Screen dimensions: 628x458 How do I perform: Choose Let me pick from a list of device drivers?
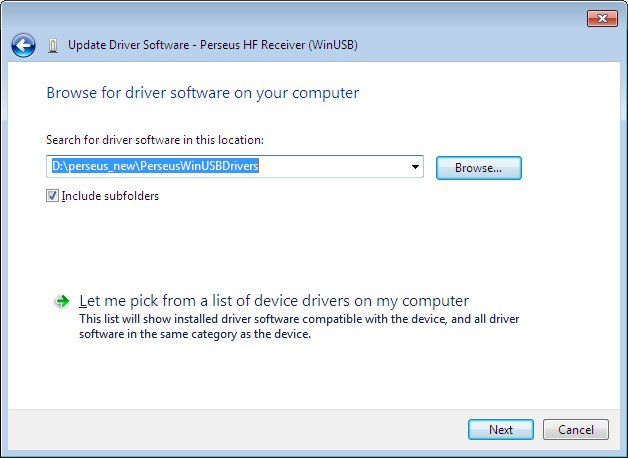point(274,301)
